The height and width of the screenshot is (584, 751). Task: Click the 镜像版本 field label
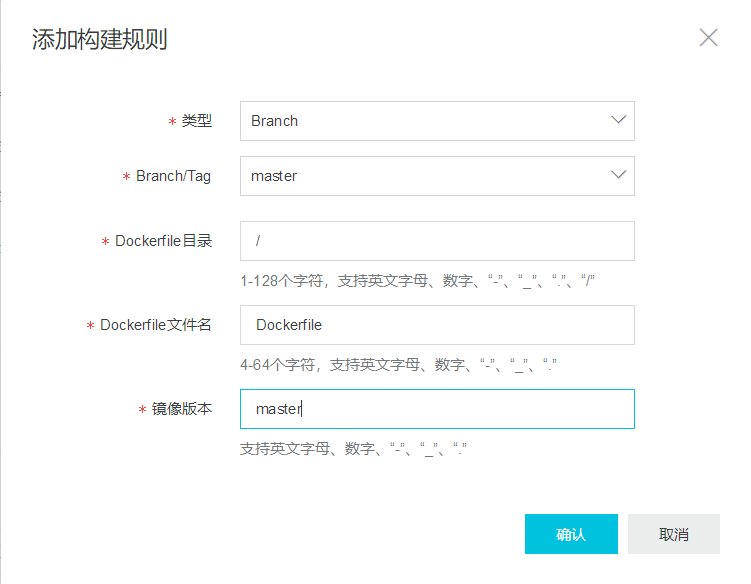click(182, 409)
